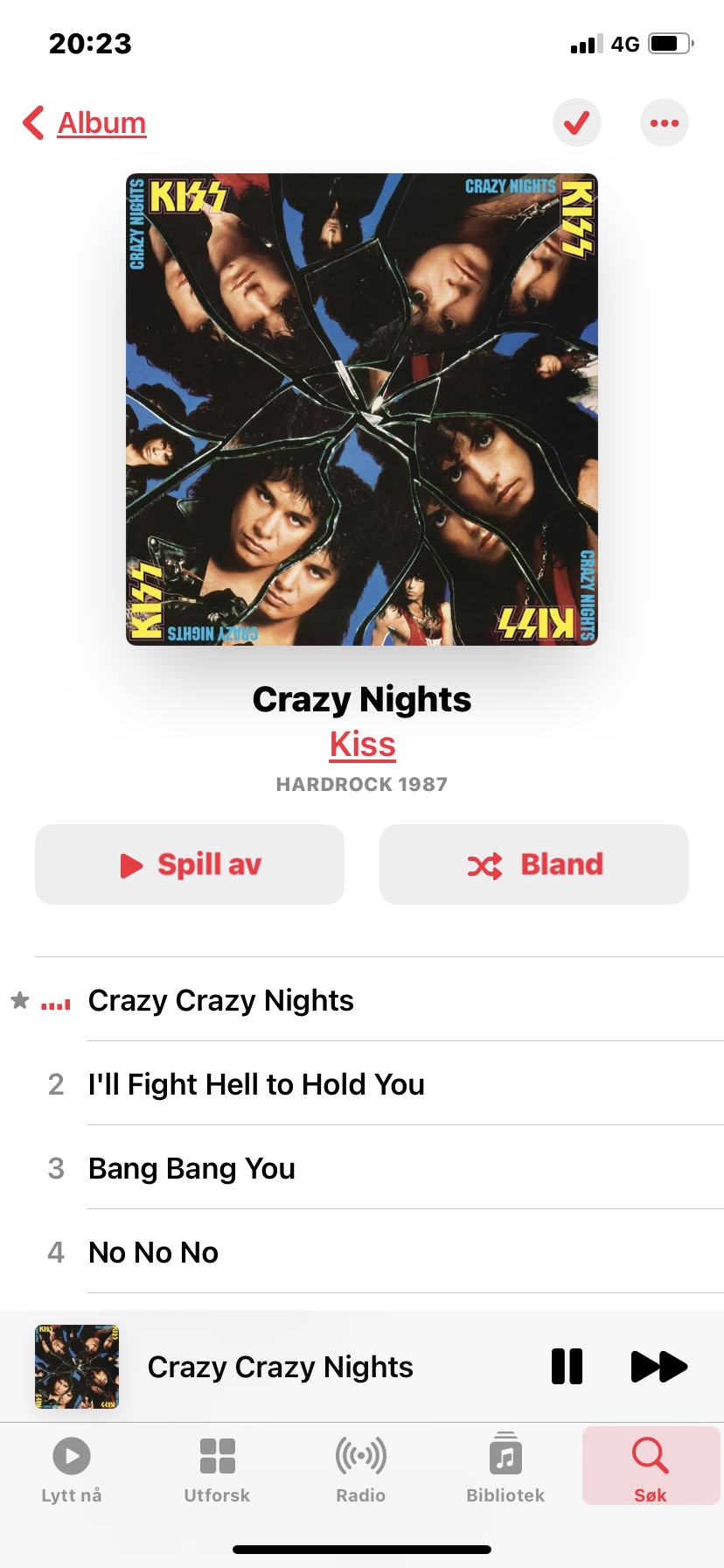The image size is (724, 1568).
Task: Pause the song in the mini player
Action: click(x=567, y=1366)
